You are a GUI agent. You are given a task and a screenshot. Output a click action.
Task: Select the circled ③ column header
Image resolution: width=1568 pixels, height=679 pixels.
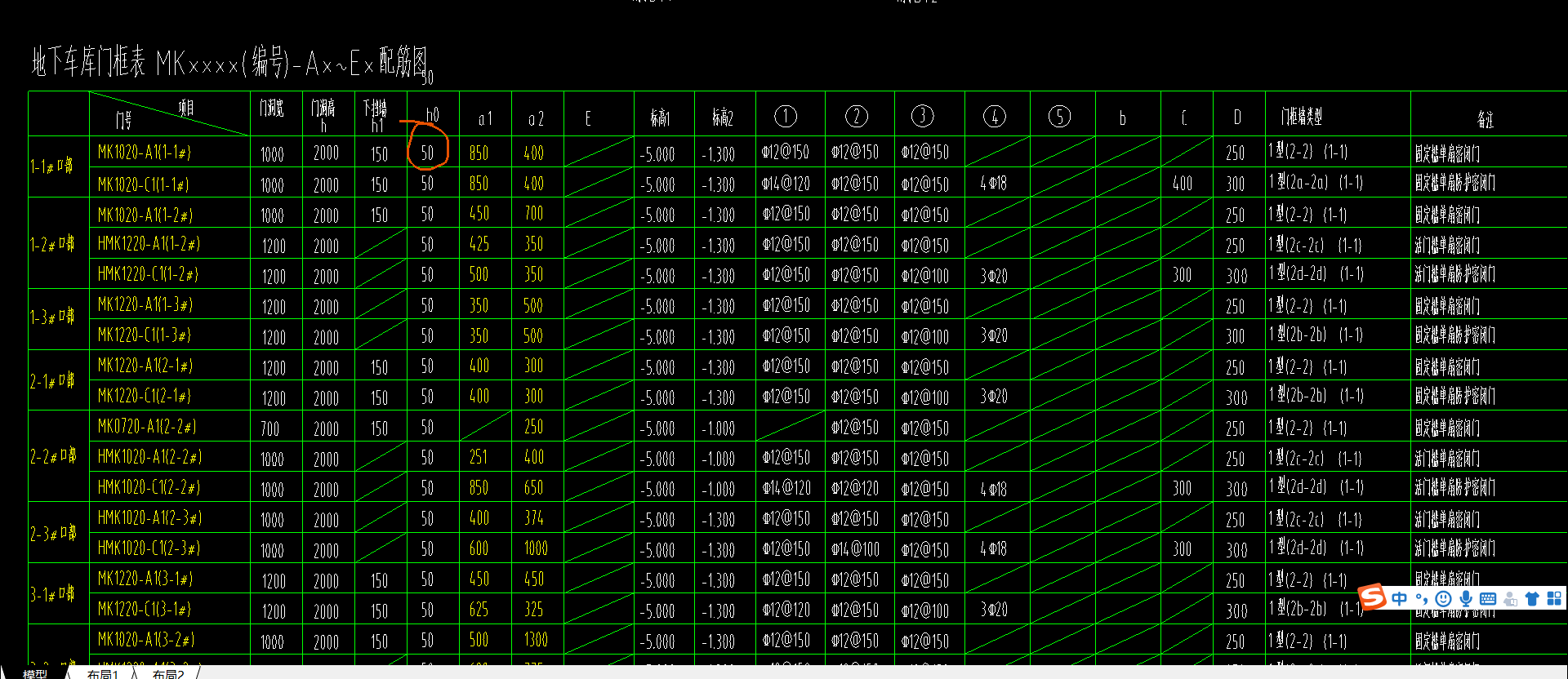[x=923, y=117]
